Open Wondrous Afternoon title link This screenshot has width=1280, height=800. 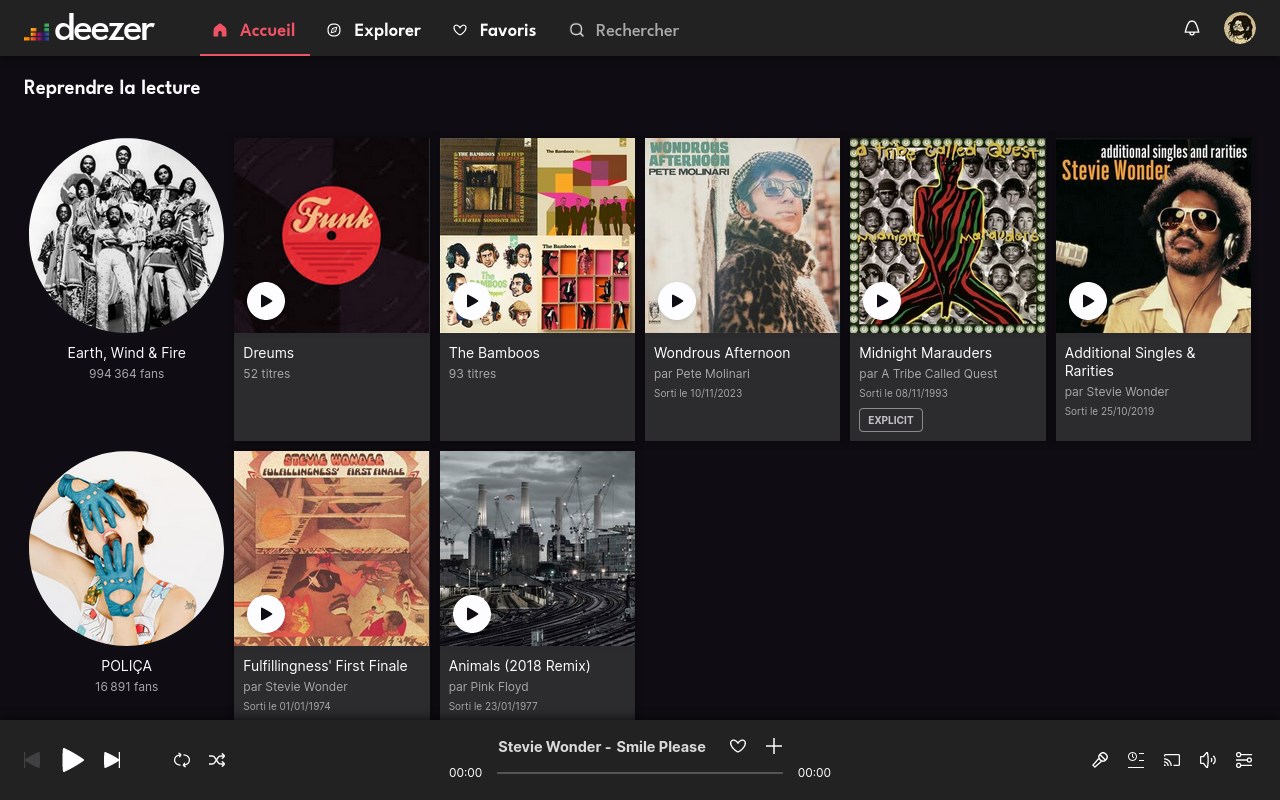[722, 353]
